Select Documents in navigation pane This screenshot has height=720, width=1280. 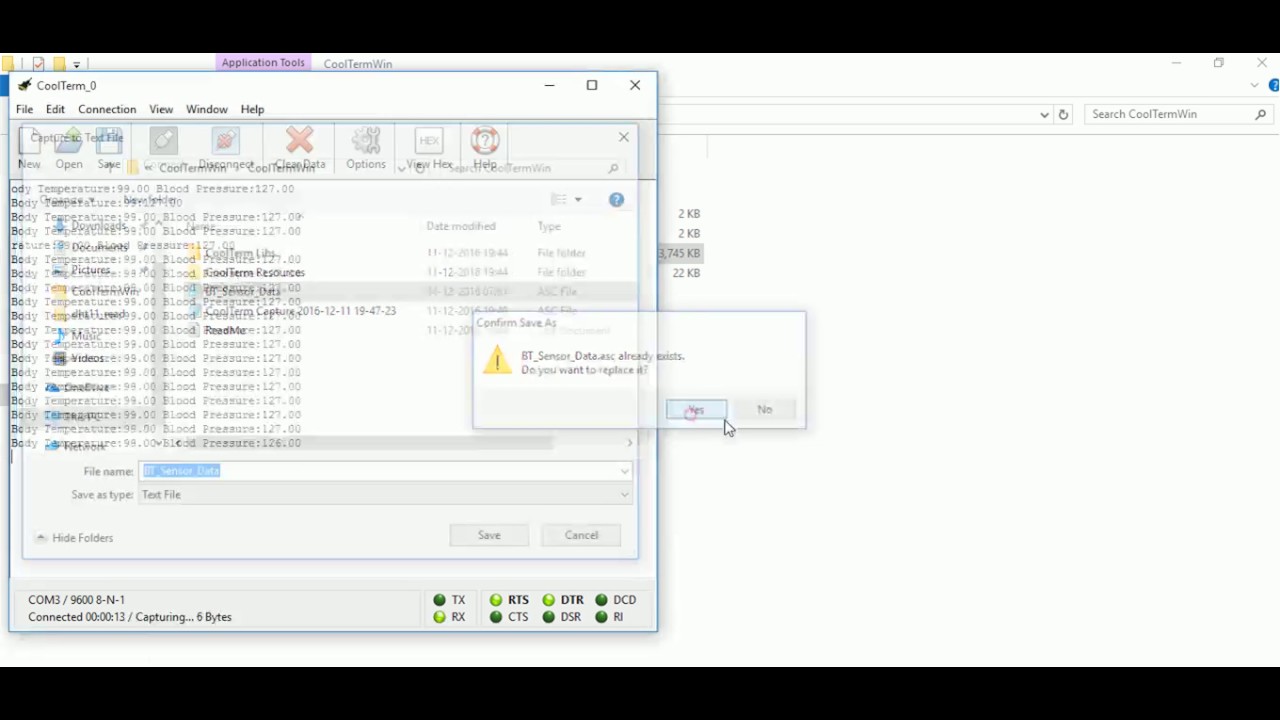point(99,246)
